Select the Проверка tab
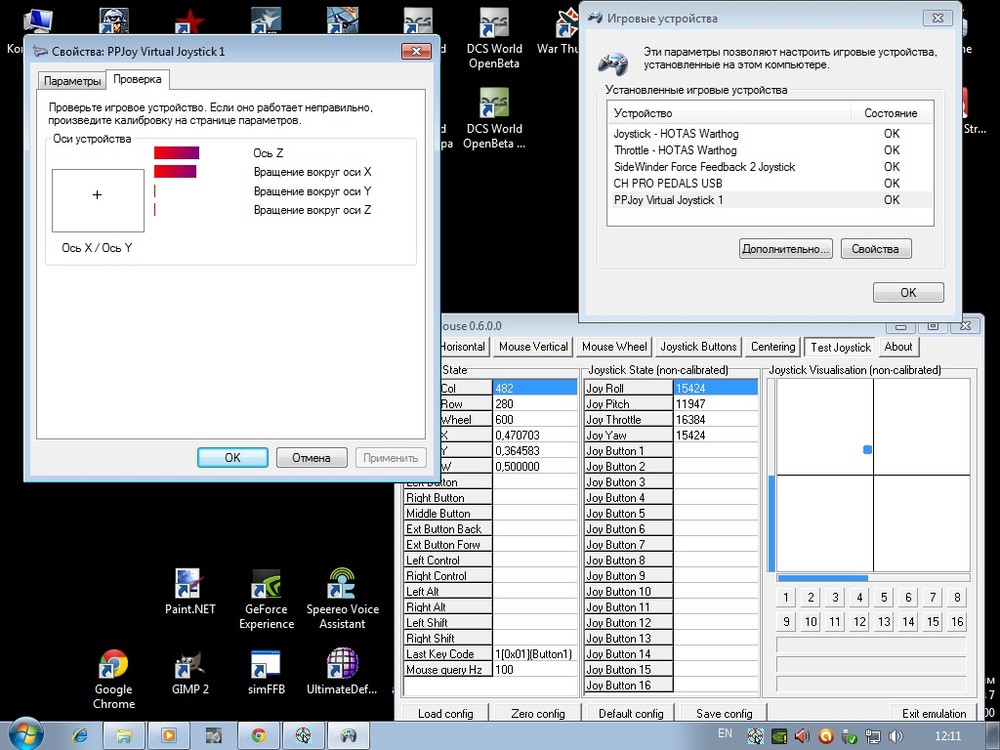 [137, 80]
